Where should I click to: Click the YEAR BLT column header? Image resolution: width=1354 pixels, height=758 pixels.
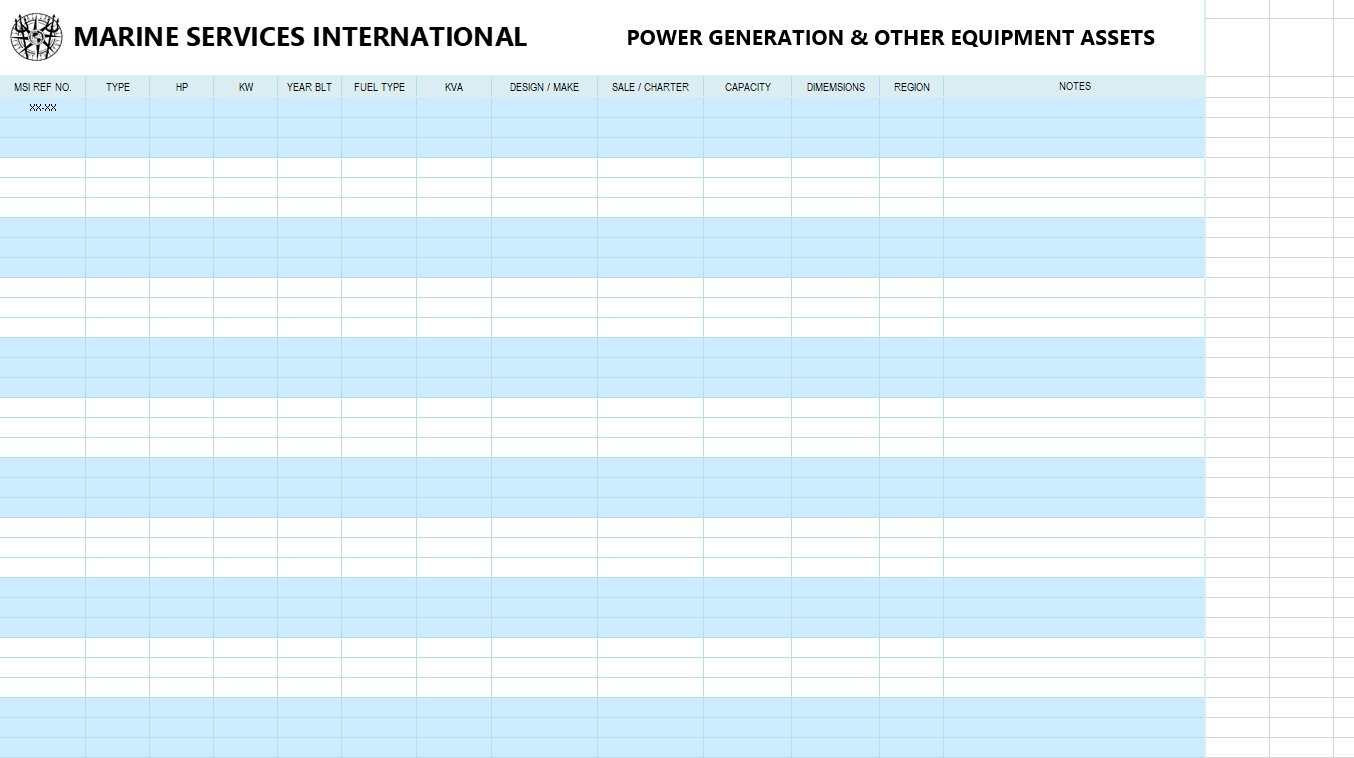pyautogui.click(x=309, y=87)
